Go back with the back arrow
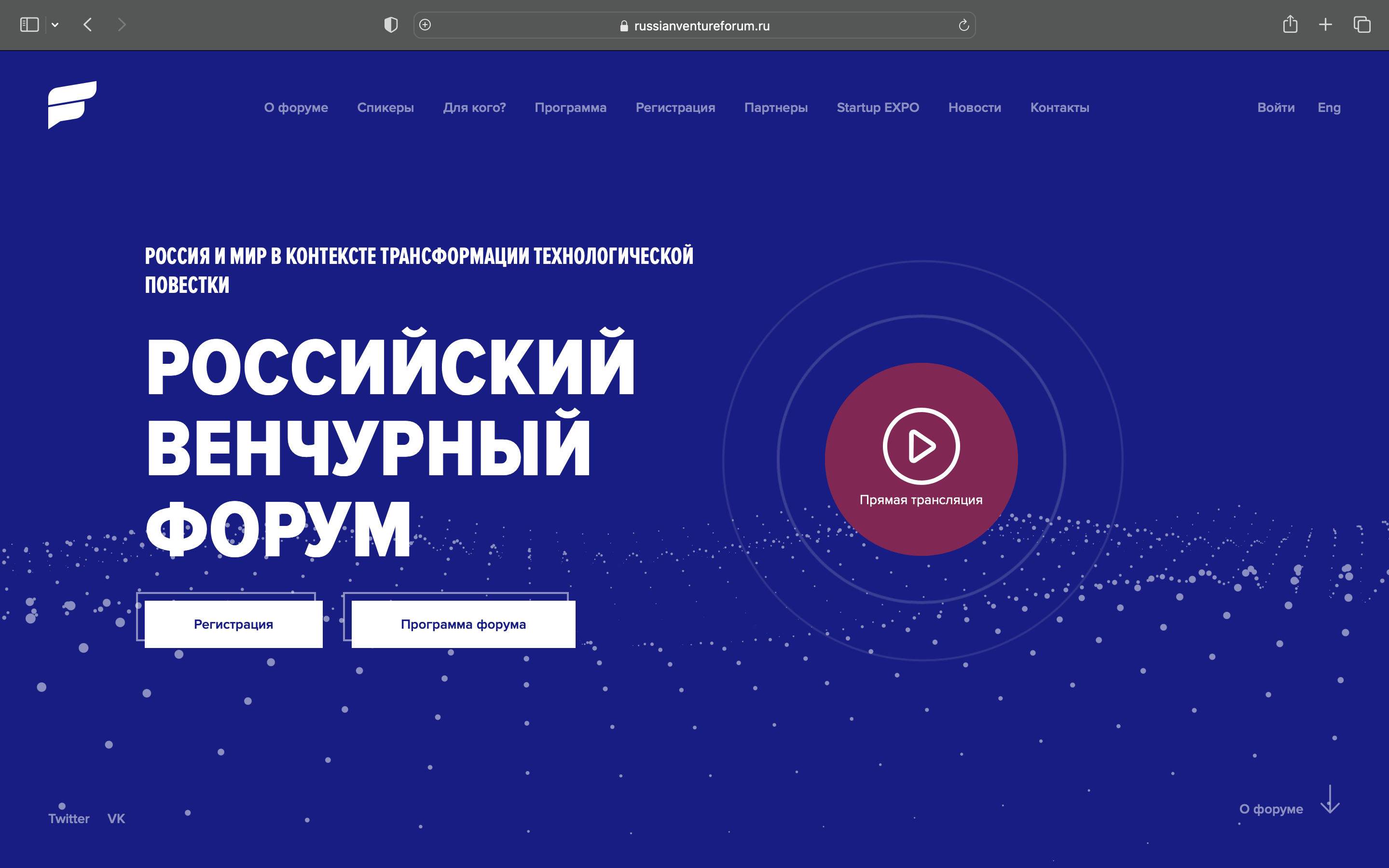Viewport: 1389px width, 868px height. coord(88,25)
